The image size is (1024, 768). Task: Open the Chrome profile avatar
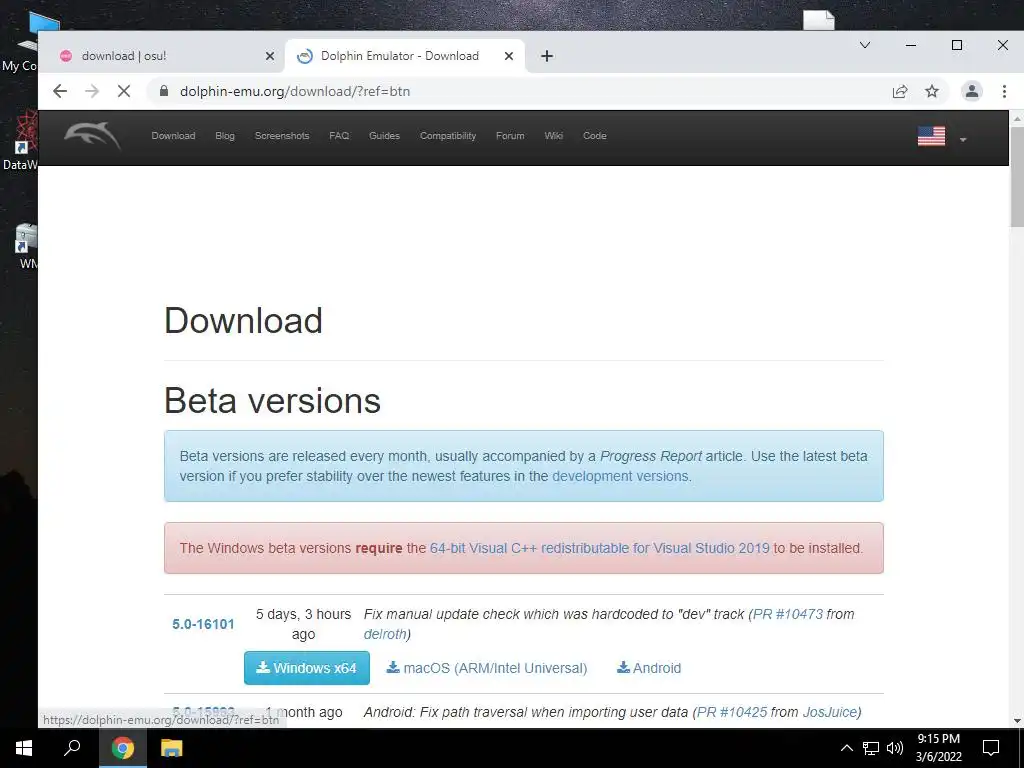coord(972,91)
